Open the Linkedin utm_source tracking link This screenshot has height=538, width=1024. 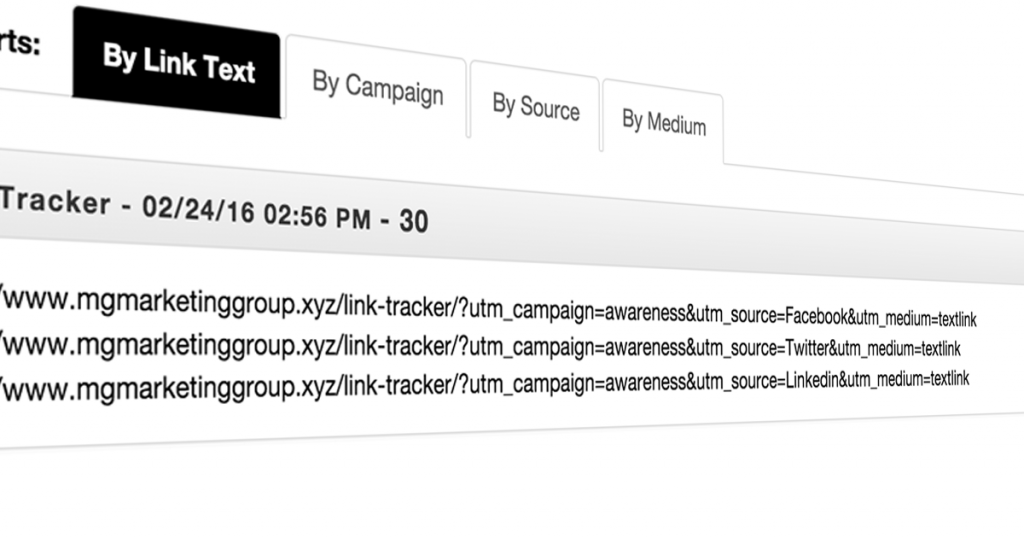click(484, 383)
